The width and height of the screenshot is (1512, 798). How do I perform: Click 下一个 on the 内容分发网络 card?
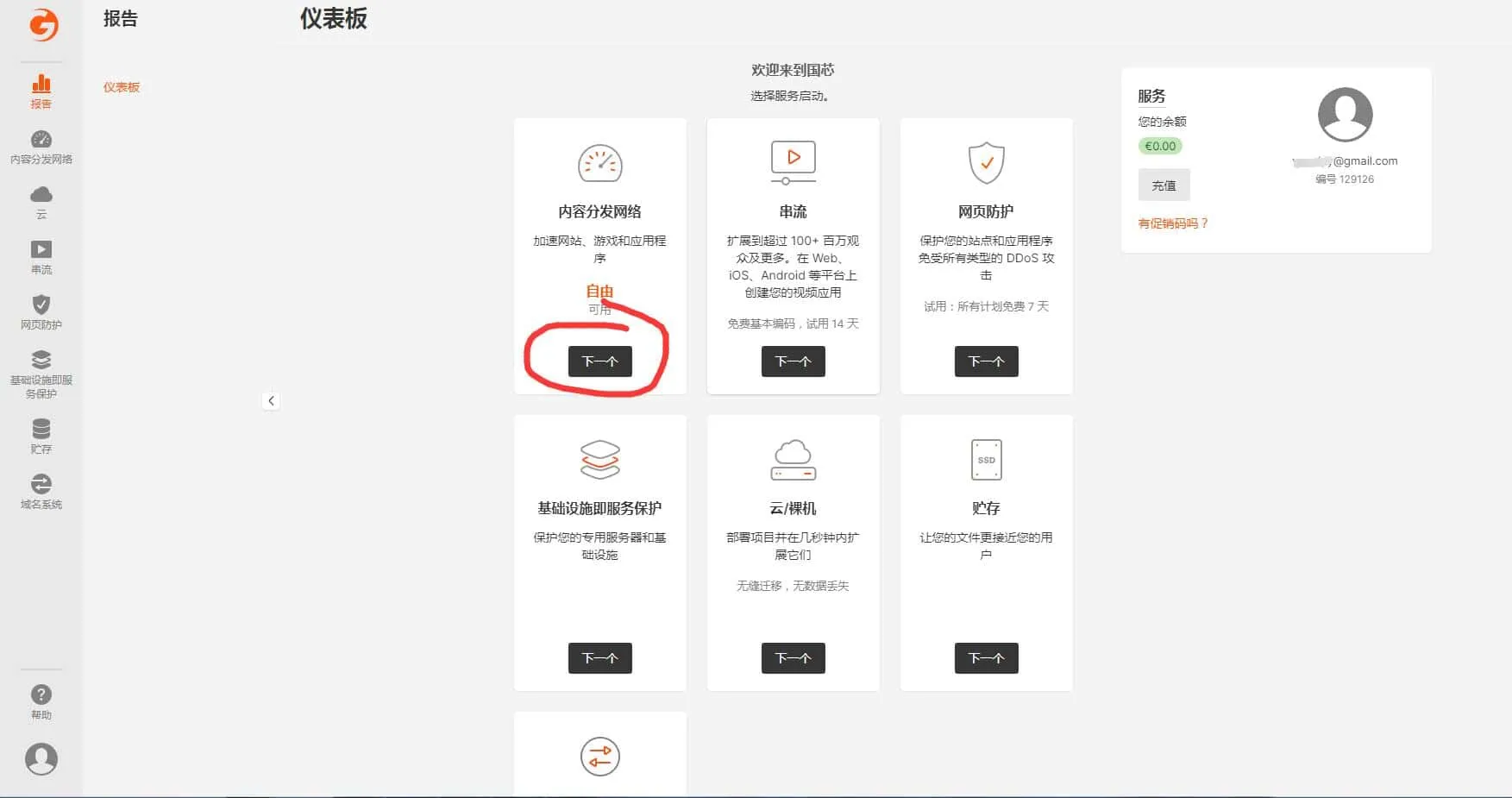[x=600, y=361]
